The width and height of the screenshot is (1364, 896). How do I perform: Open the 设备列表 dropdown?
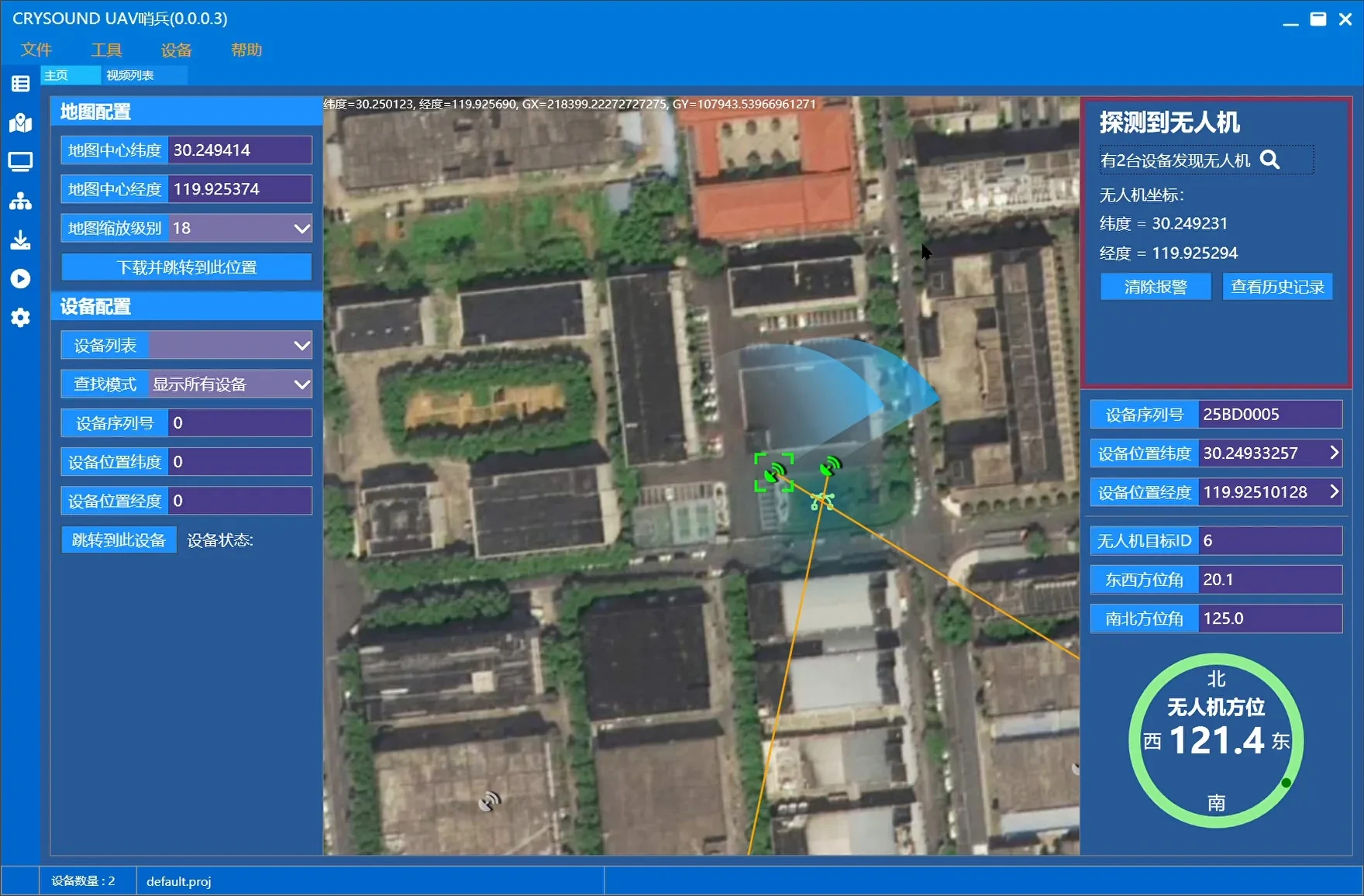click(301, 346)
